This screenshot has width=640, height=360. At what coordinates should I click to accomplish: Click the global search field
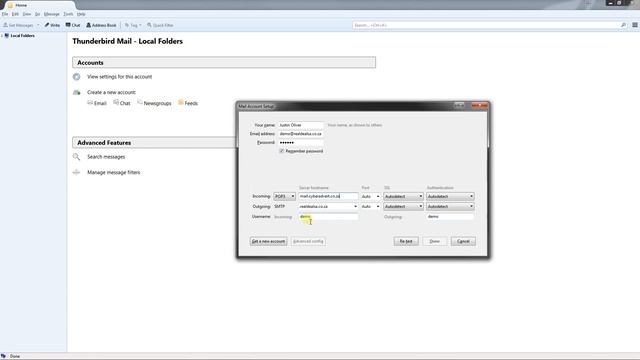486,25
